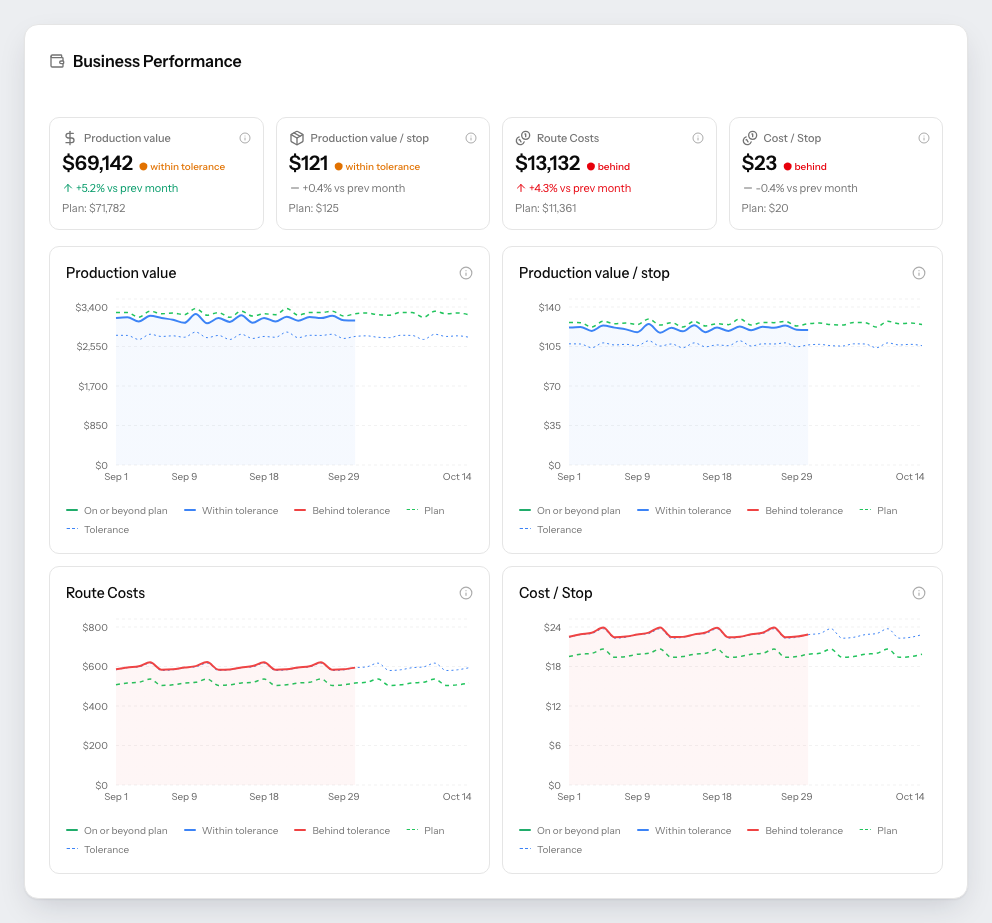Click the coins icon on Cost / Stop card
This screenshot has width=992, height=923.
750,138
